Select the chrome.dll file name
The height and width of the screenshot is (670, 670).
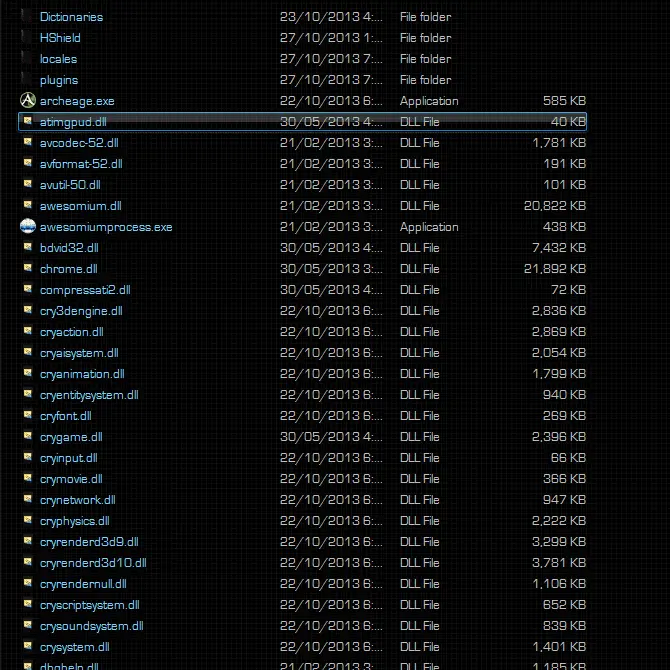(x=69, y=269)
